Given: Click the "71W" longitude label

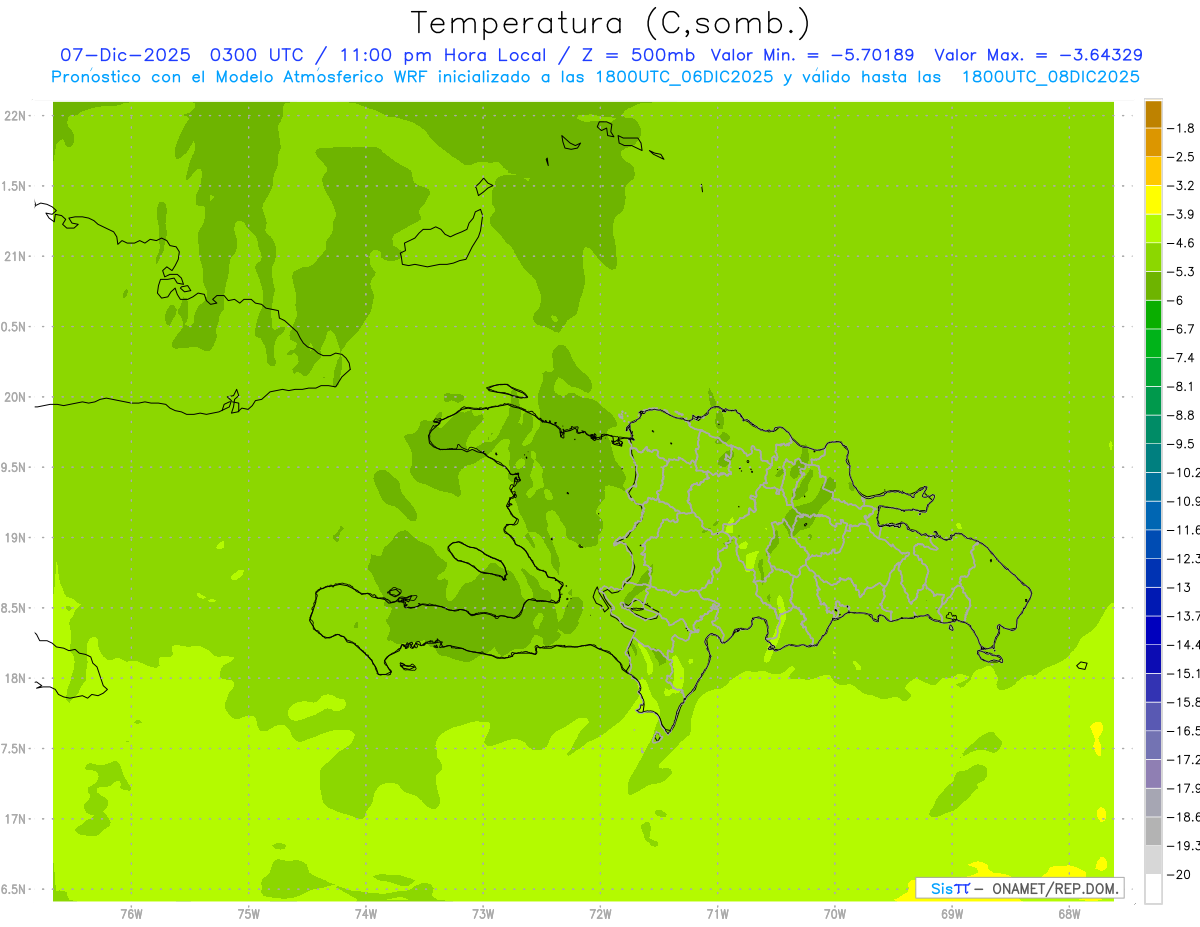Looking at the screenshot, I should pos(717,914).
